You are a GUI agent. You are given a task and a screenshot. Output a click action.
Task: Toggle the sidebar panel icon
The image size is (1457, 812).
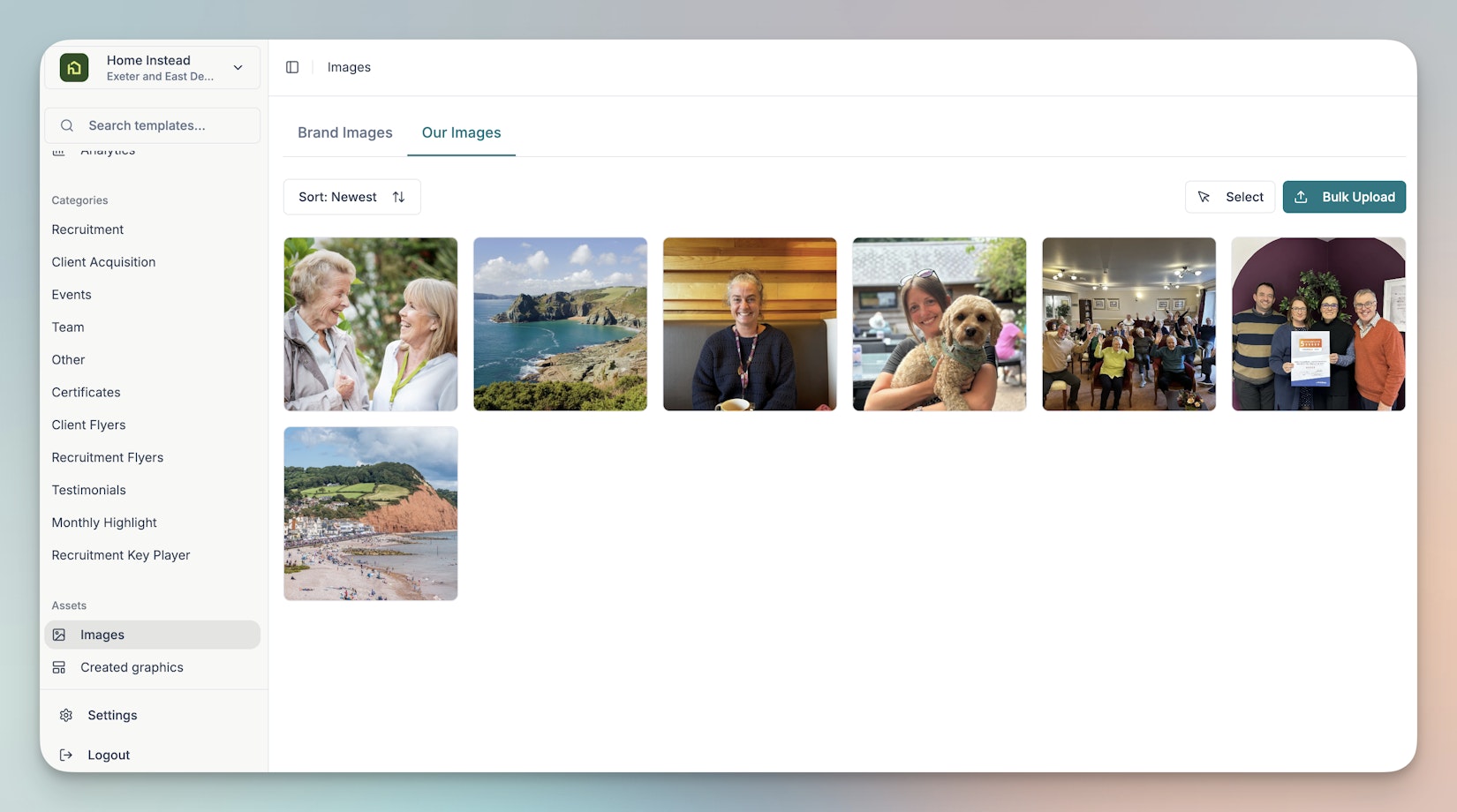pyautogui.click(x=292, y=67)
